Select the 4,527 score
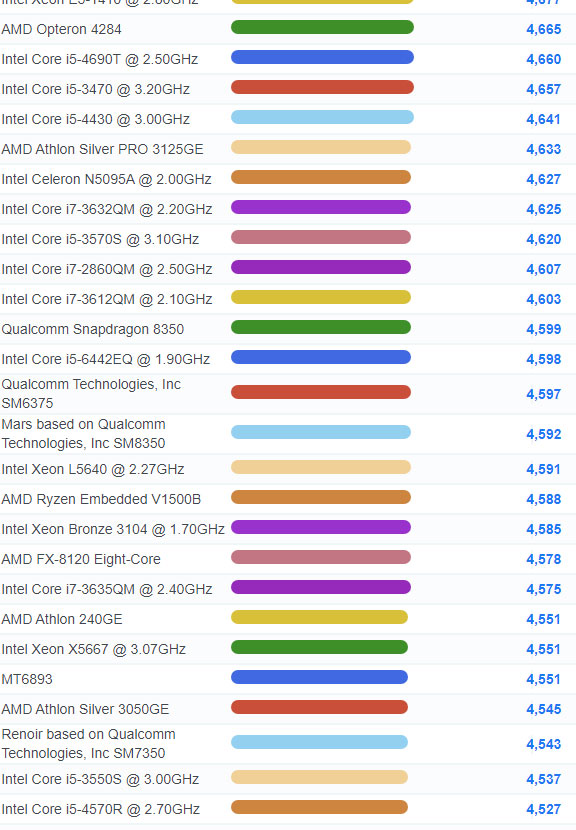This screenshot has width=576, height=830. coord(544,809)
